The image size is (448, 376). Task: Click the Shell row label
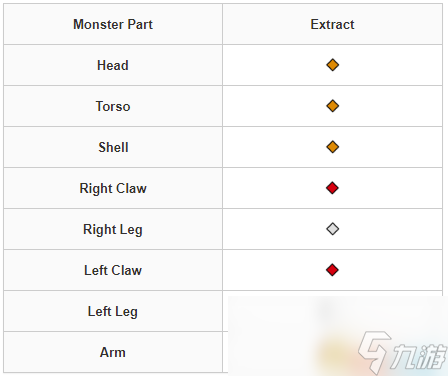113,147
